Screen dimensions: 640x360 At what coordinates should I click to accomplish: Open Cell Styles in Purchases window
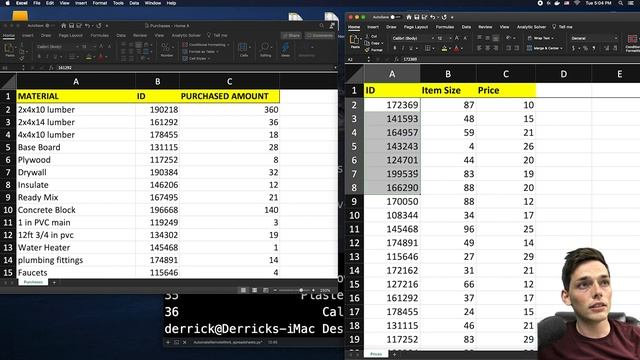196,58
